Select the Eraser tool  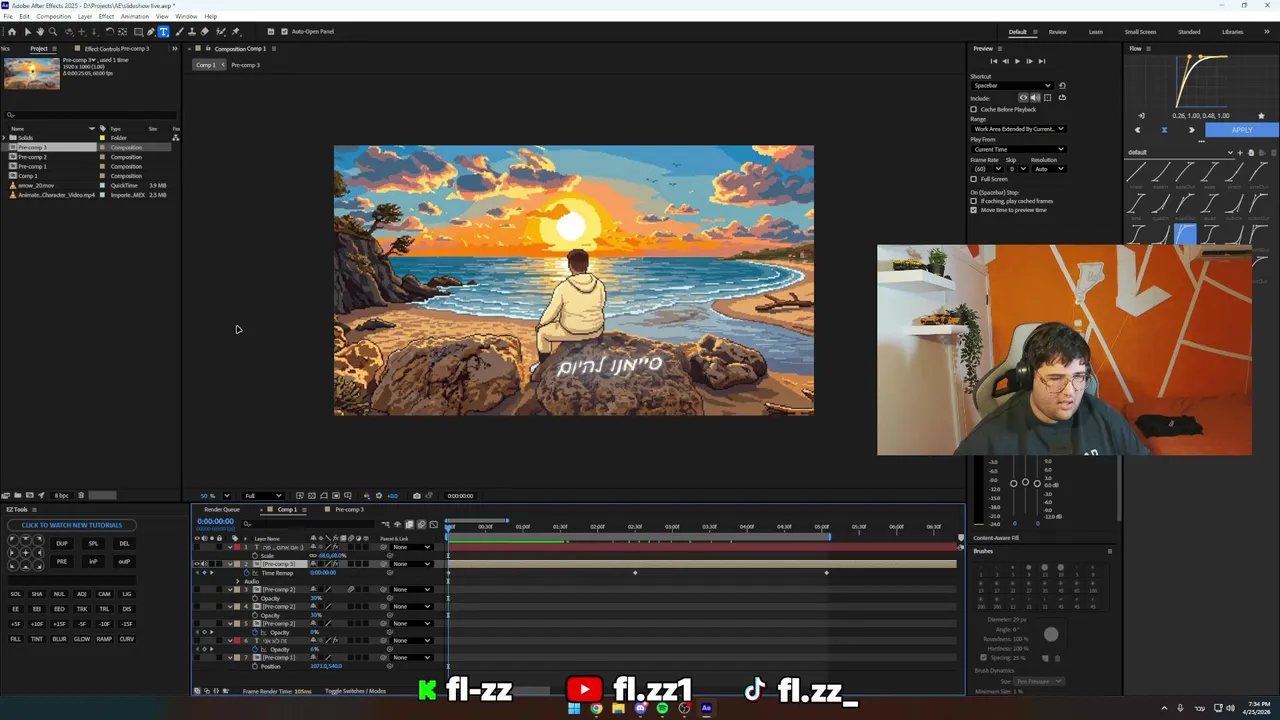(204, 32)
